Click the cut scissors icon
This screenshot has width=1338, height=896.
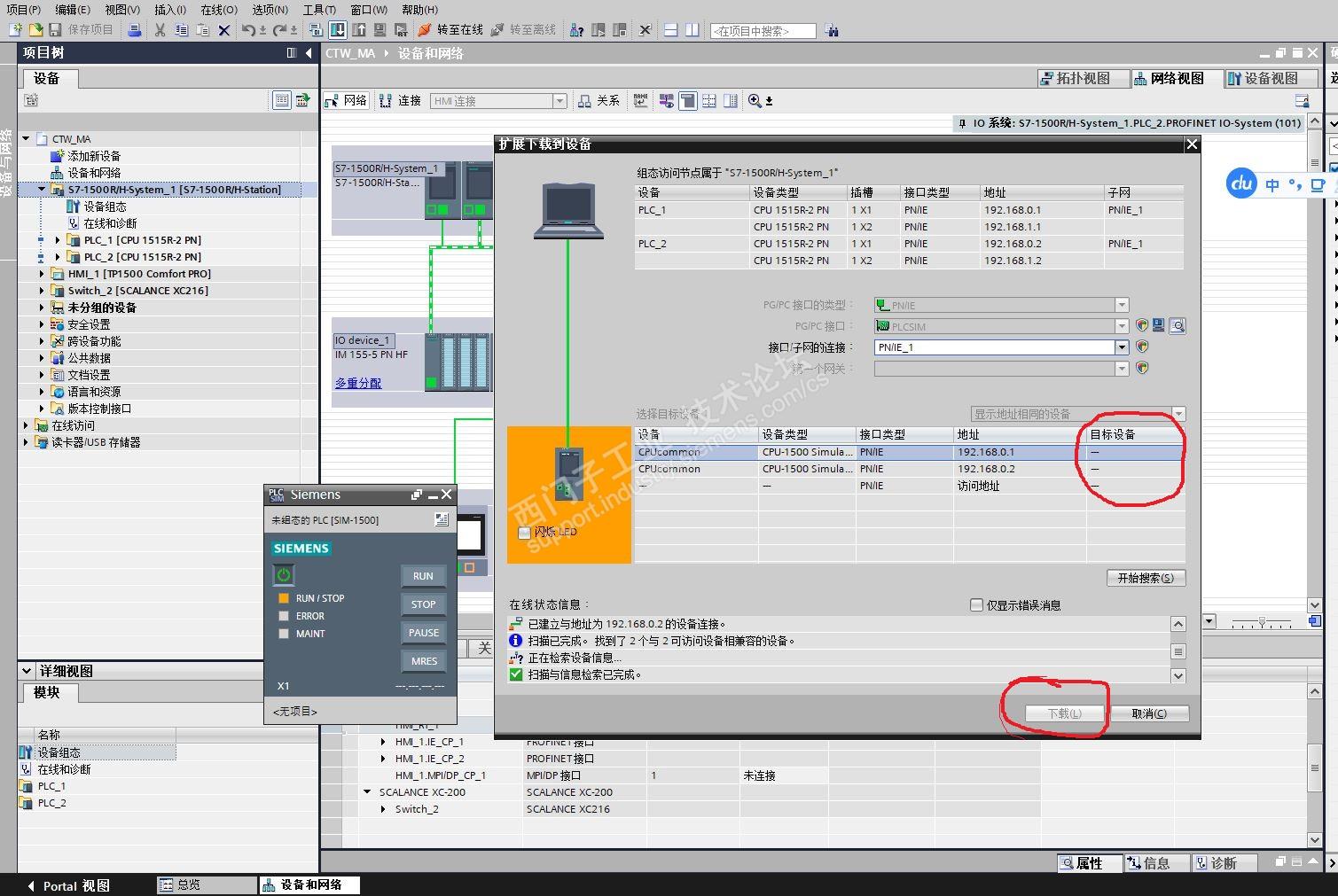[x=160, y=30]
